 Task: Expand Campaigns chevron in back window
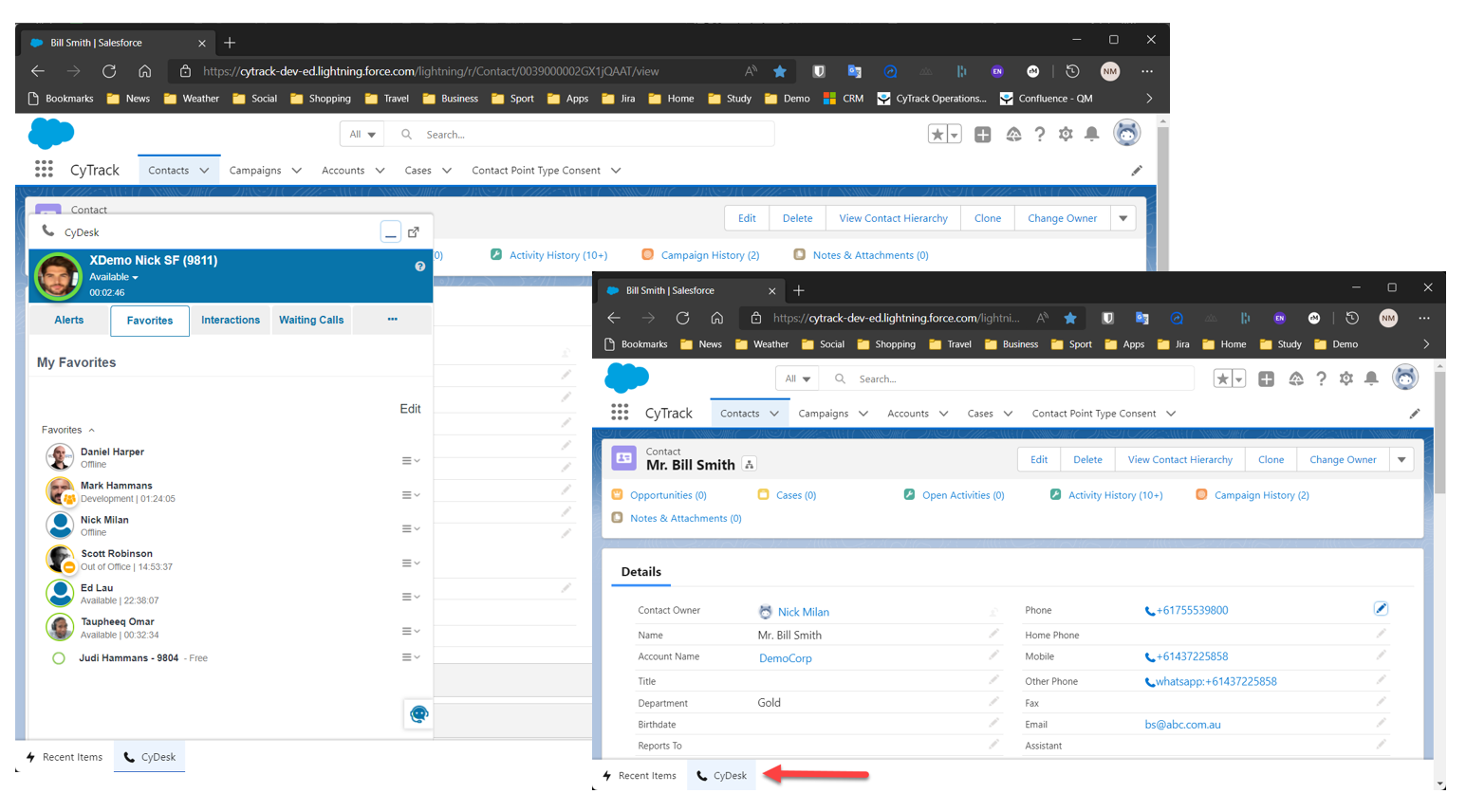tap(296, 171)
